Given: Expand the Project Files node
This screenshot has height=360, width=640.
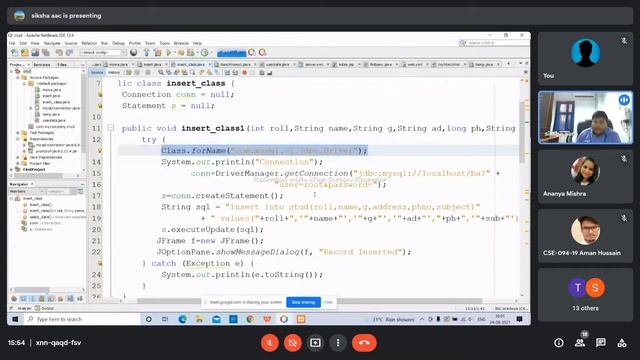Looking at the screenshot, I should (18, 163).
